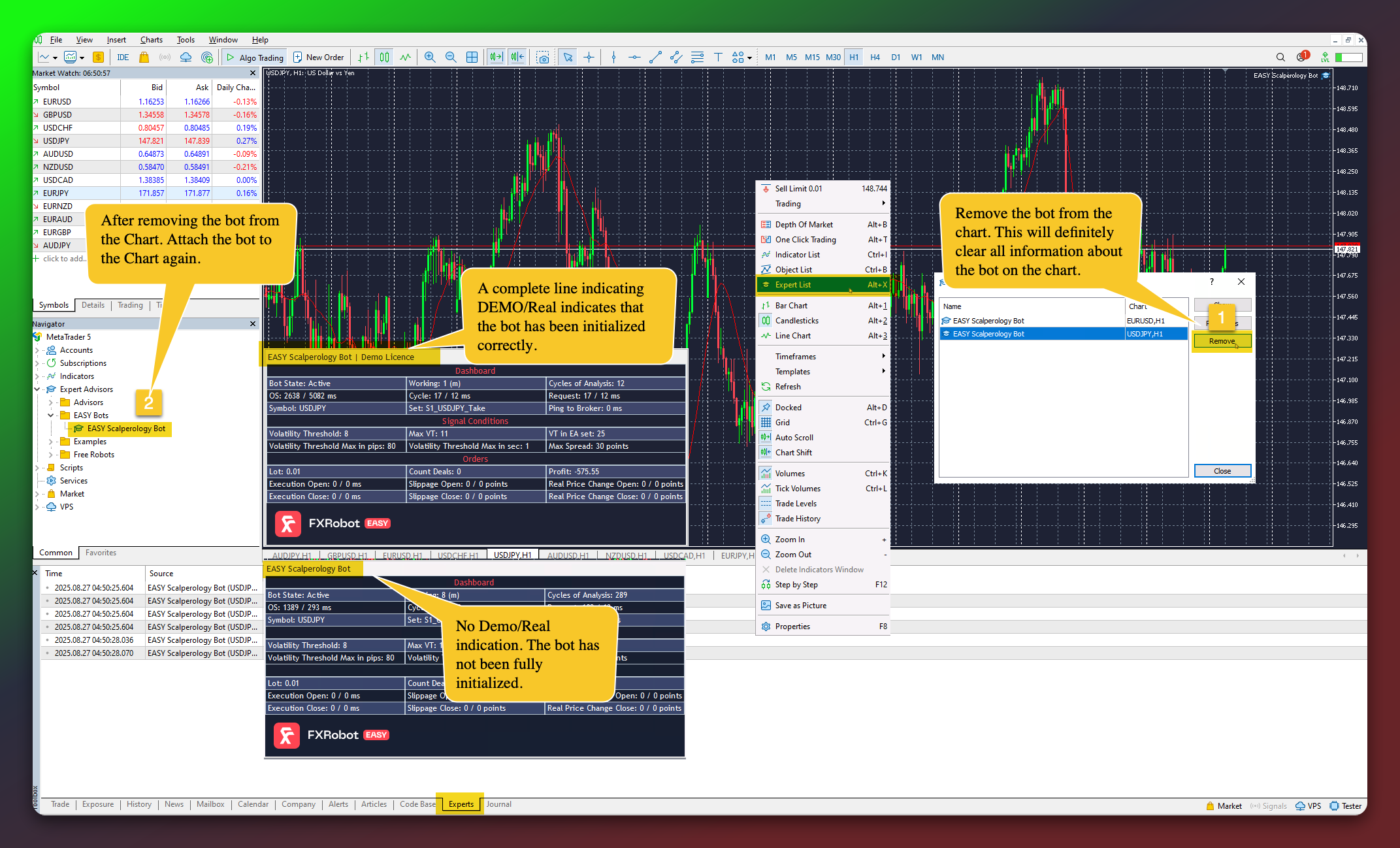Toggle Auto Scroll in context menu
The height and width of the screenshot is (848, 1400).
pos(794,438)
